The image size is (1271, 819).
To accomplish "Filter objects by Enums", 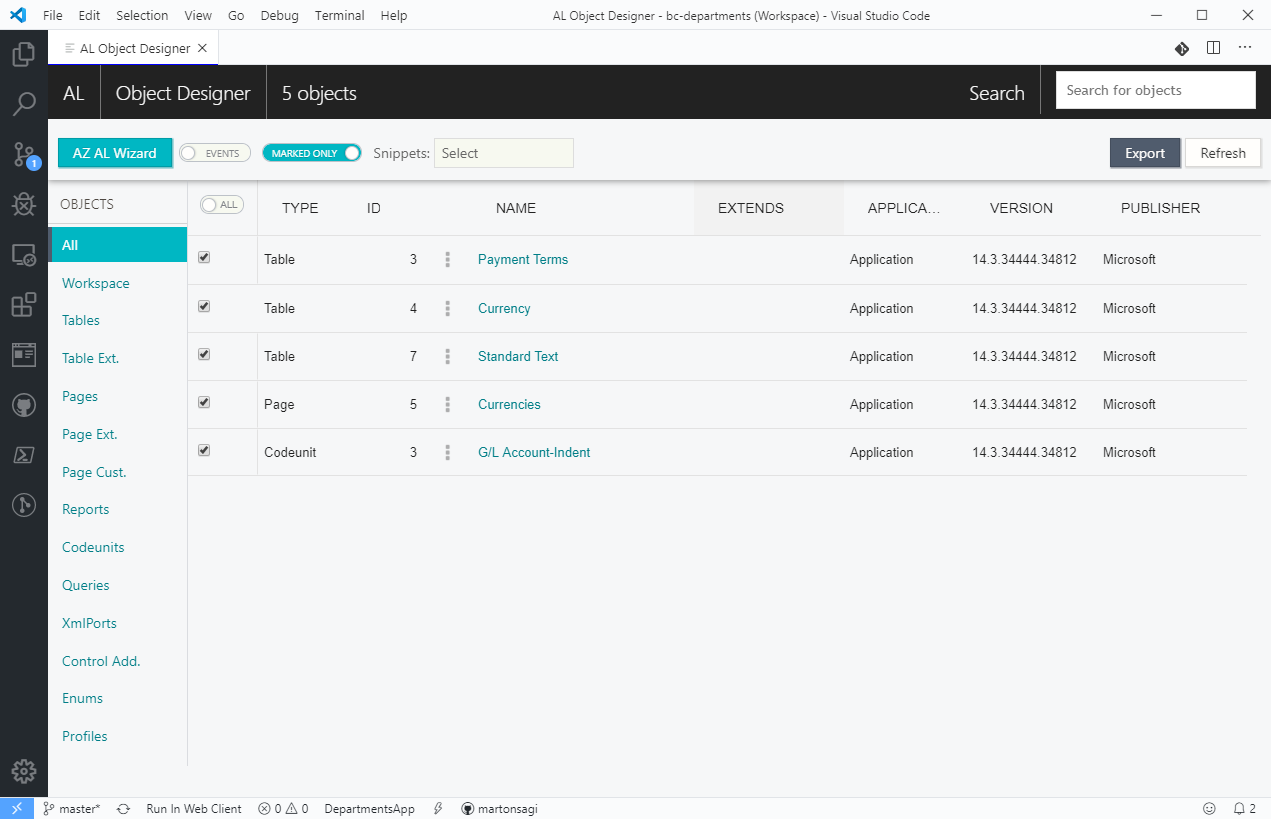I will (x=82, y=699).
